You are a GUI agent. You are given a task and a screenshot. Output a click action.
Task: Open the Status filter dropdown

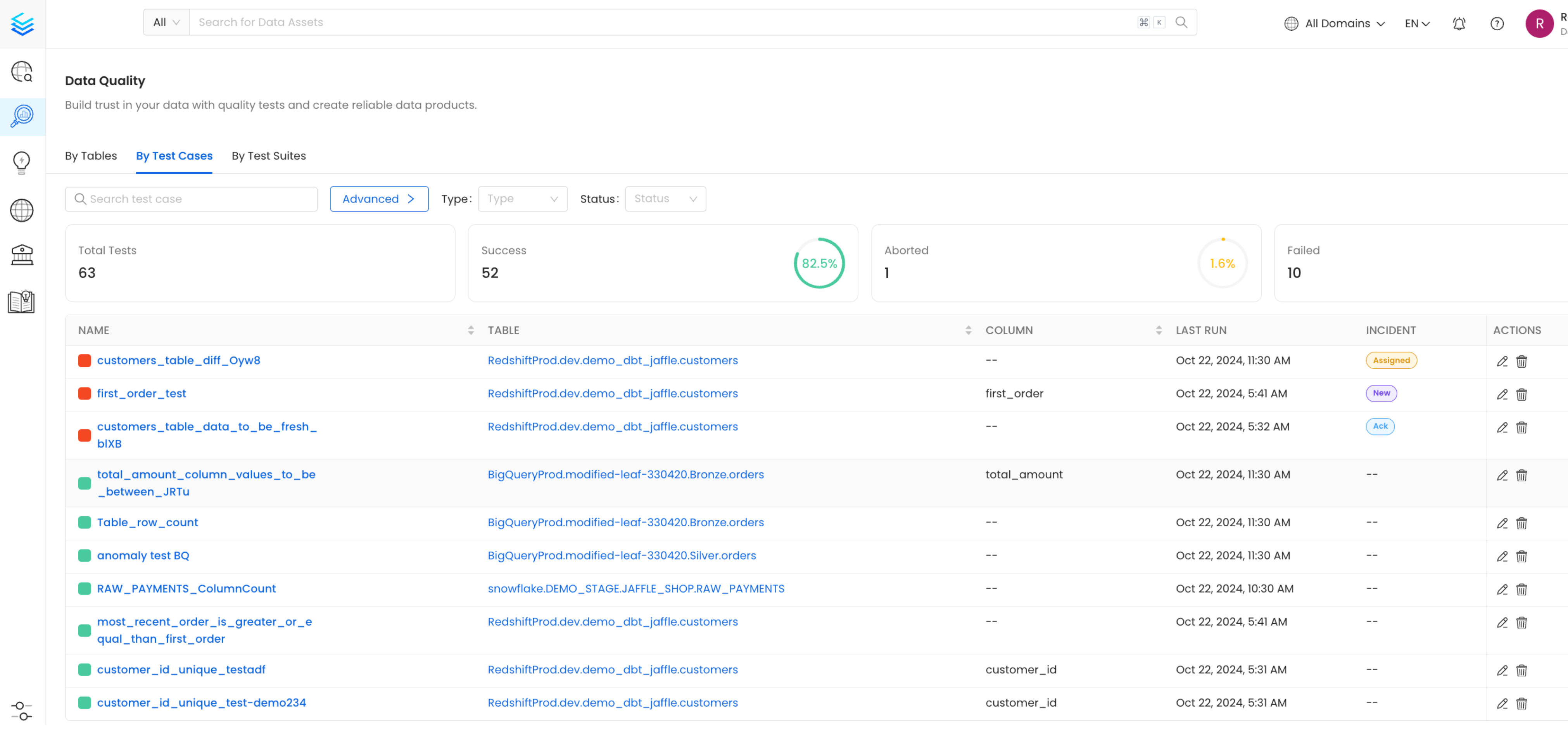point(665,199)
